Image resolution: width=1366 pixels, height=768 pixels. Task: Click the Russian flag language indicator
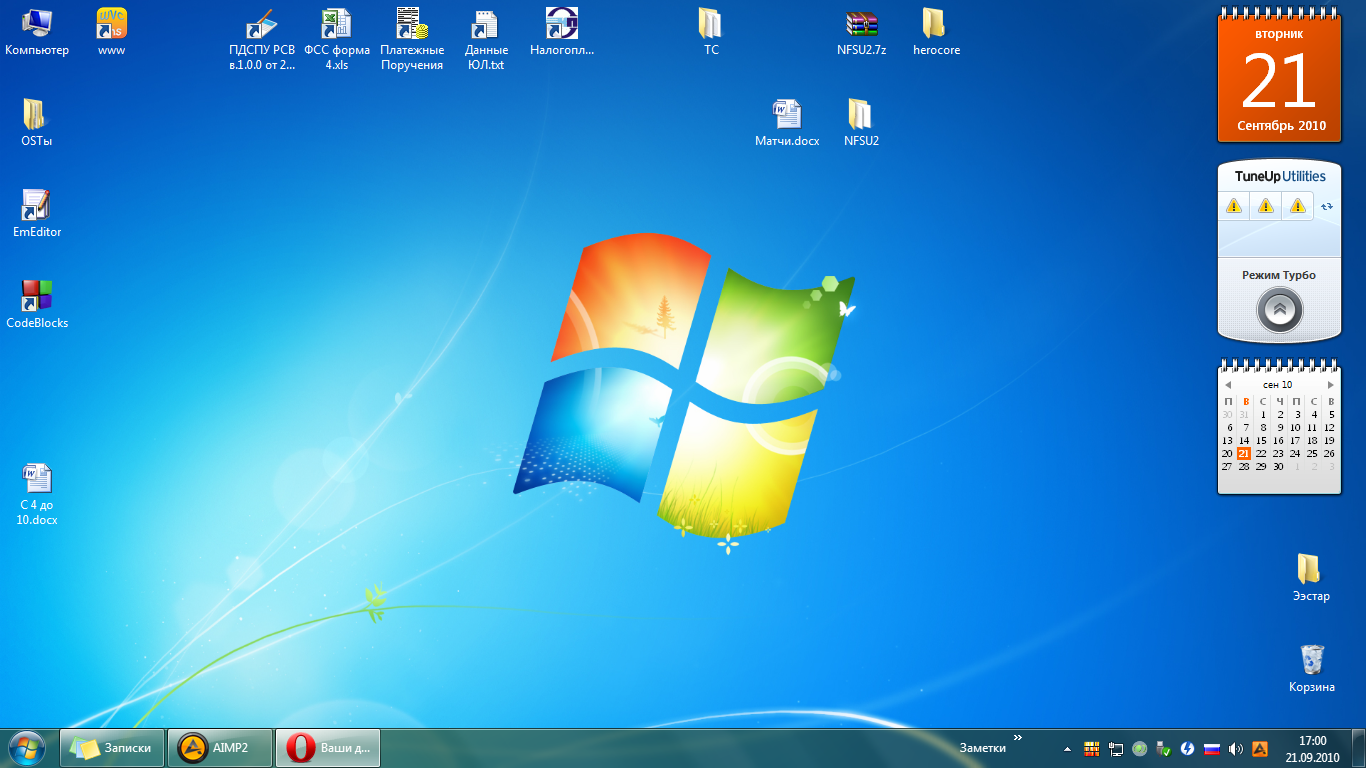[x=1211, y=748]
